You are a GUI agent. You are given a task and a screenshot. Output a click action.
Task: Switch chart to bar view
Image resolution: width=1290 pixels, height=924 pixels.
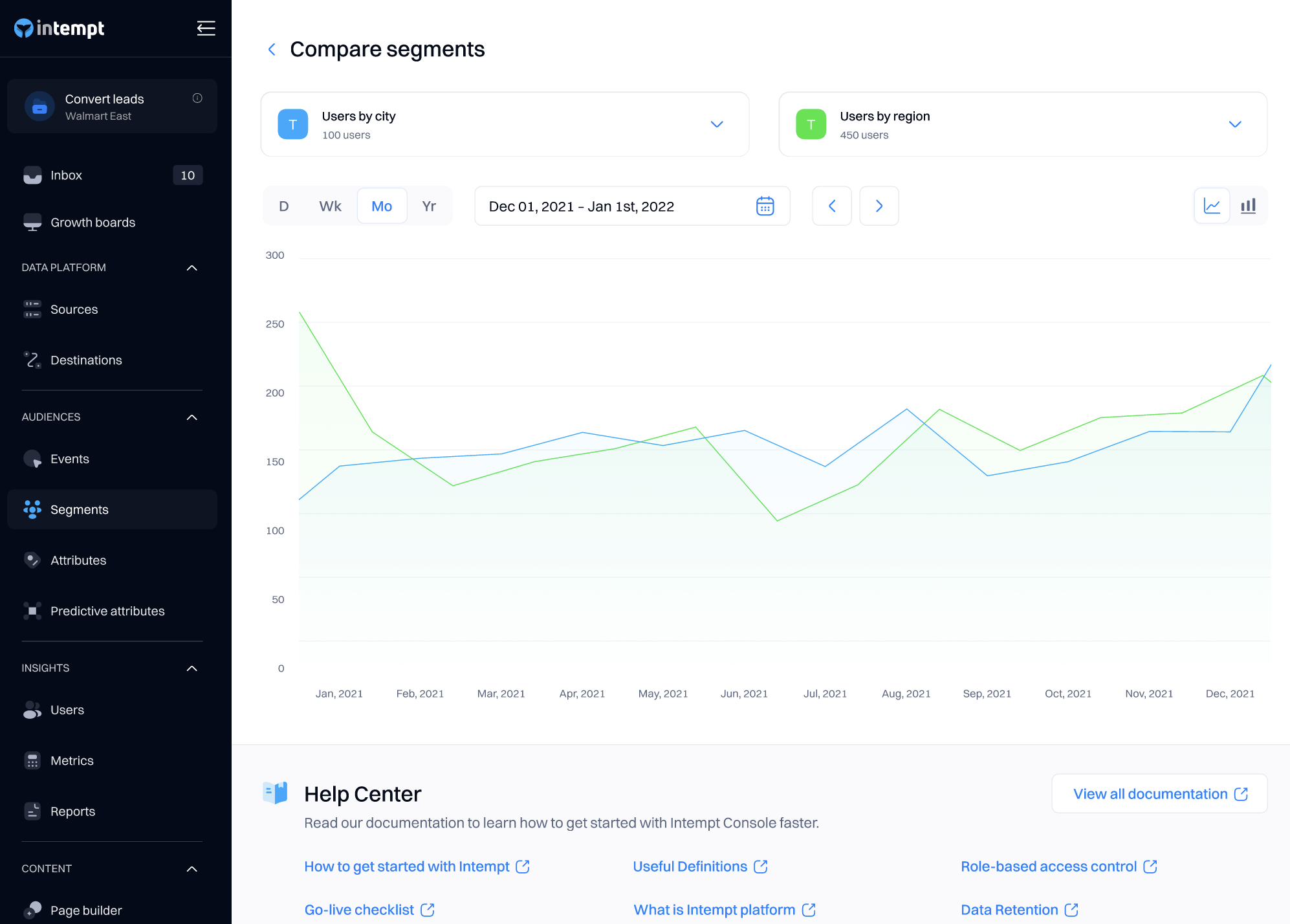tap(1248, 206)
